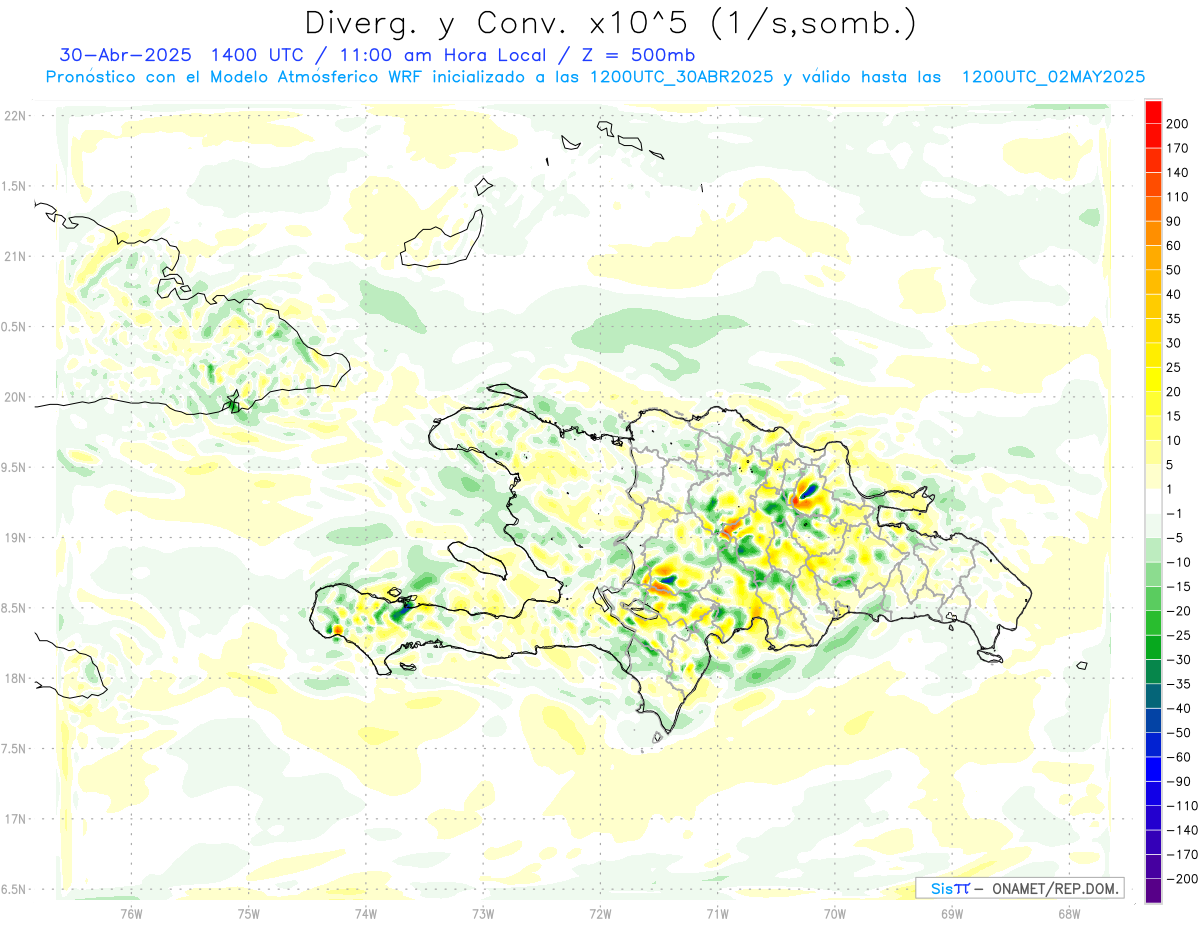Select the 8.5N axis label
Viewport: 1200px width, 927px height.
click(15, 608)
